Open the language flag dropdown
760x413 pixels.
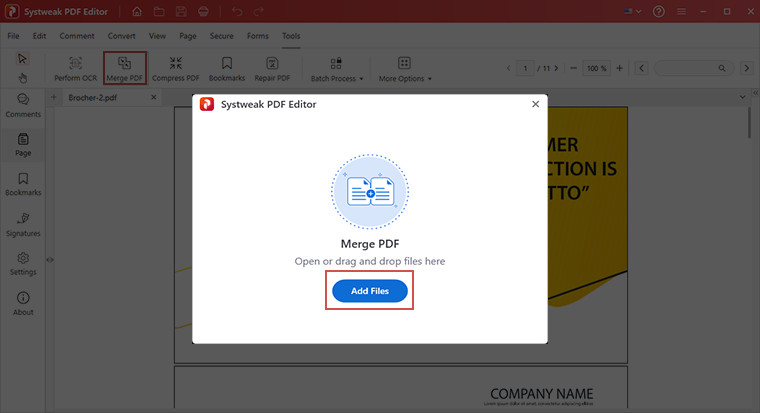coord(633,11)
